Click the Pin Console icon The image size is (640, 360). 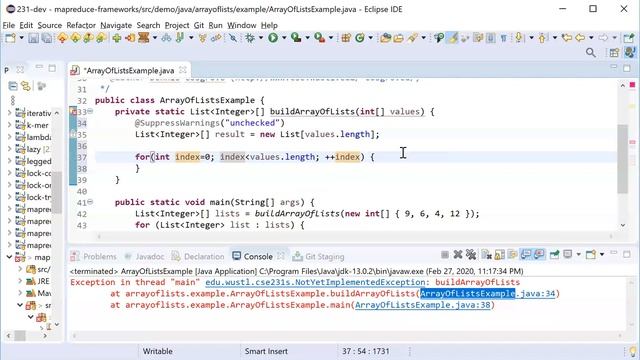[x=554, y=255]
